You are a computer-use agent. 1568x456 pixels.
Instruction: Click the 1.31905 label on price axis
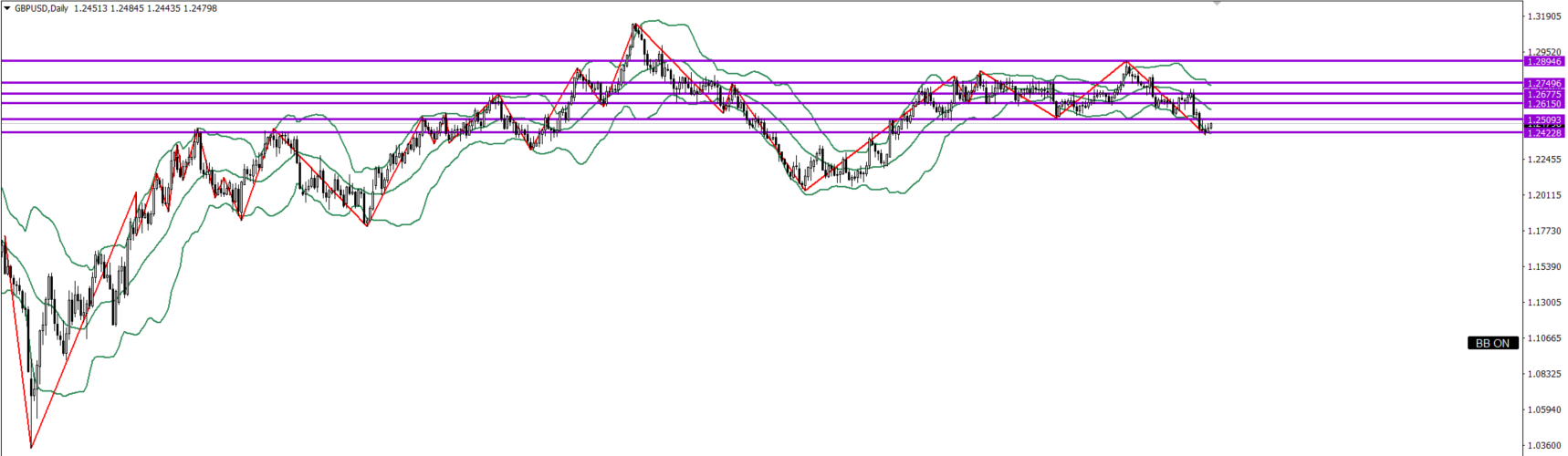tap(1543, 16)
